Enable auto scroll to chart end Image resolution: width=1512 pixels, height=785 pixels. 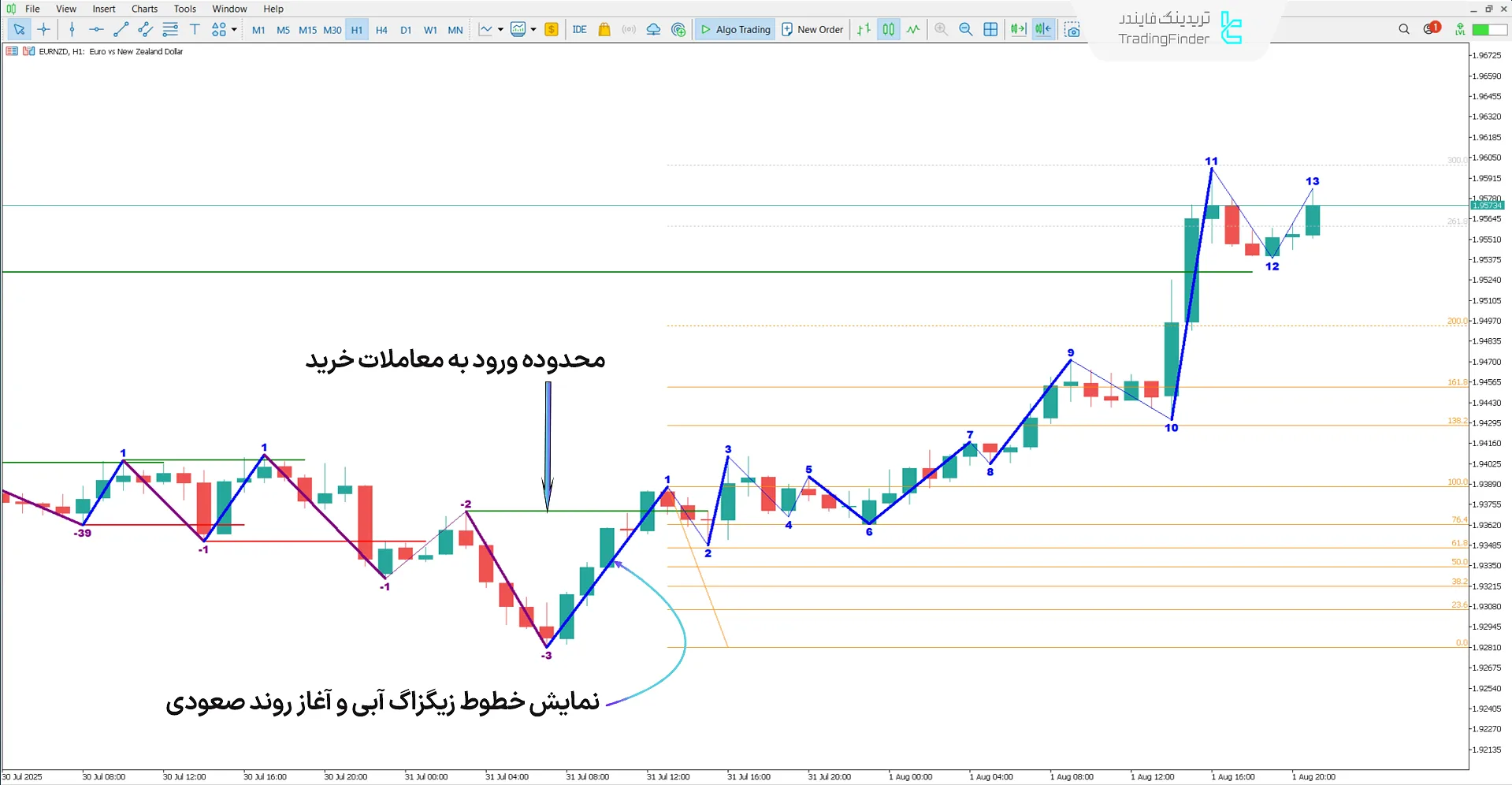coord(1018,29)
